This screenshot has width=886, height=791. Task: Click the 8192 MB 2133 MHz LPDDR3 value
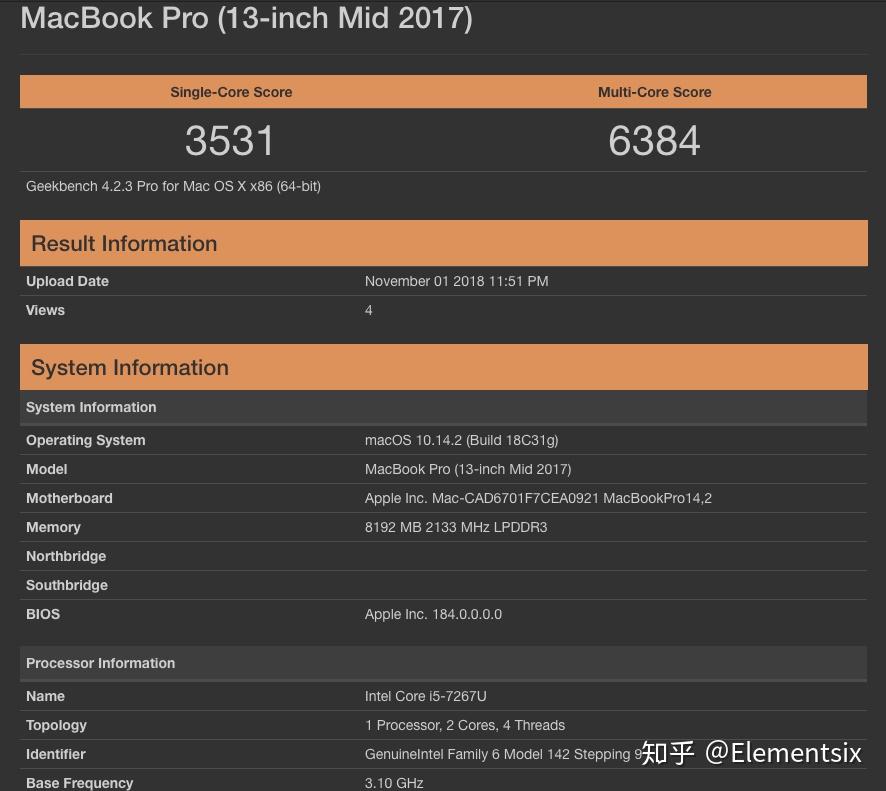point(456,527)
